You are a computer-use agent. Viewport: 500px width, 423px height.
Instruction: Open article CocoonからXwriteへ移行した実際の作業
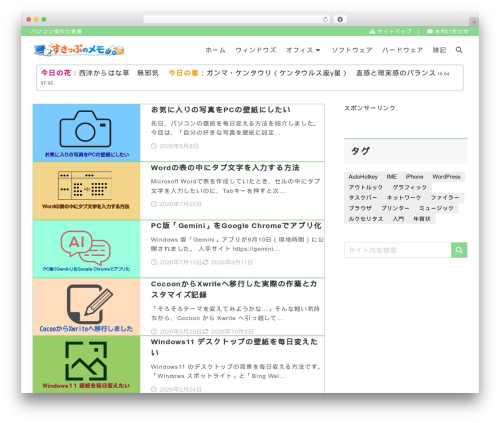pyautogui.click(x=234, y=289)
